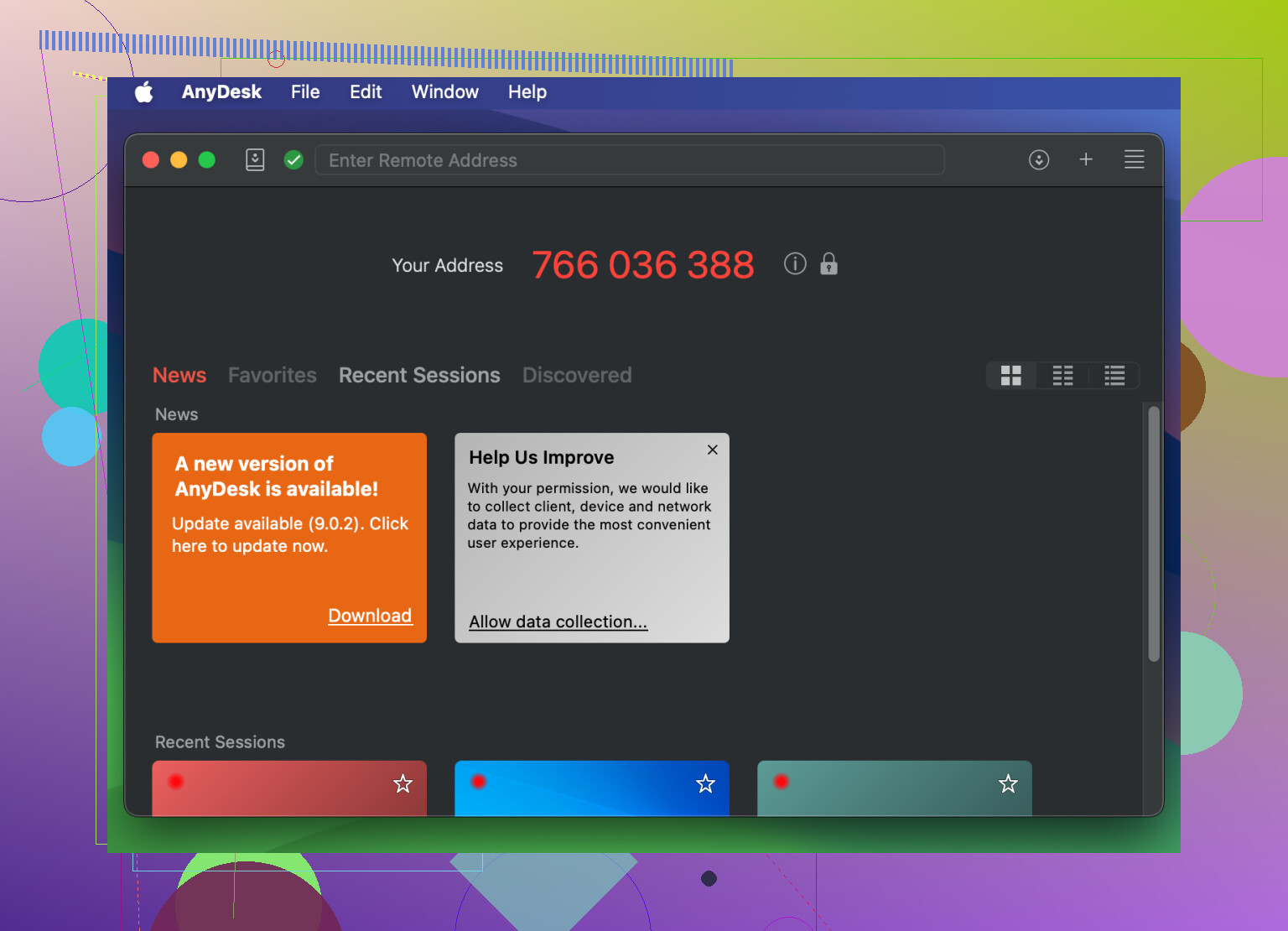Open a new tab with plus icon
The height and width of the screenshot is (931, 1288).
pos(1086,159)
